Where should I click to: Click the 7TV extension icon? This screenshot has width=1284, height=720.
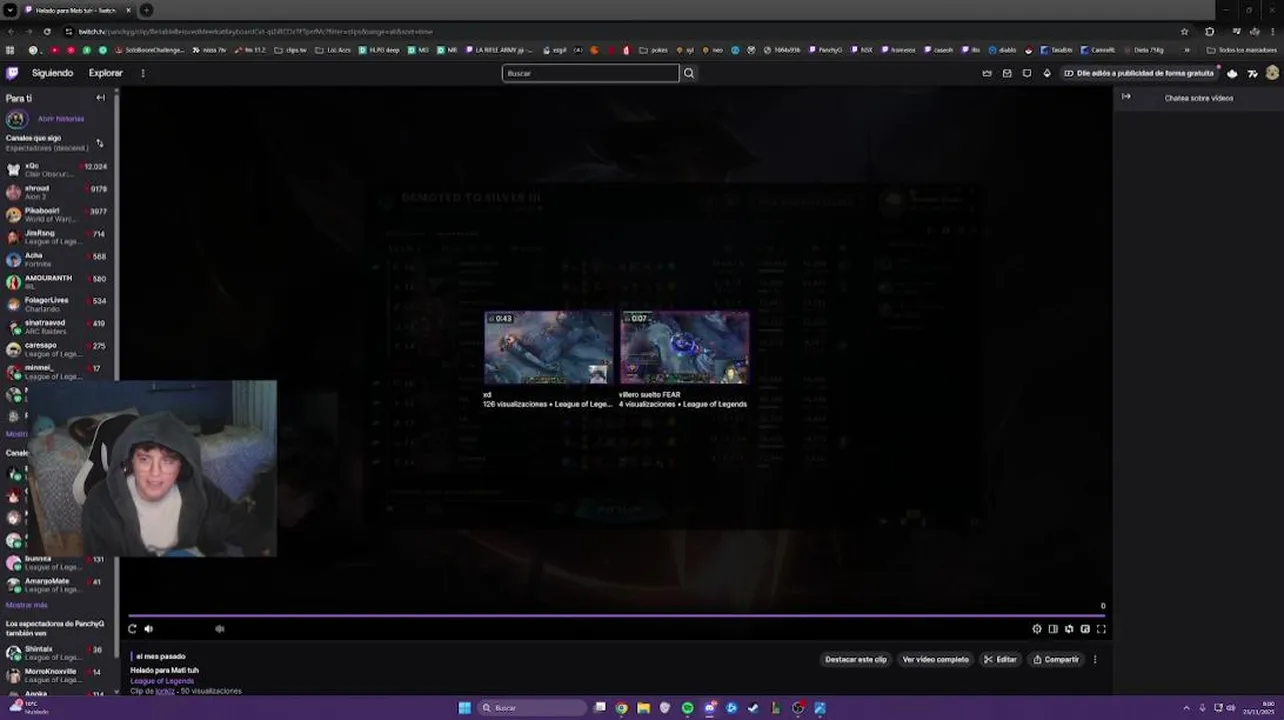click(x=1252, y=73)
